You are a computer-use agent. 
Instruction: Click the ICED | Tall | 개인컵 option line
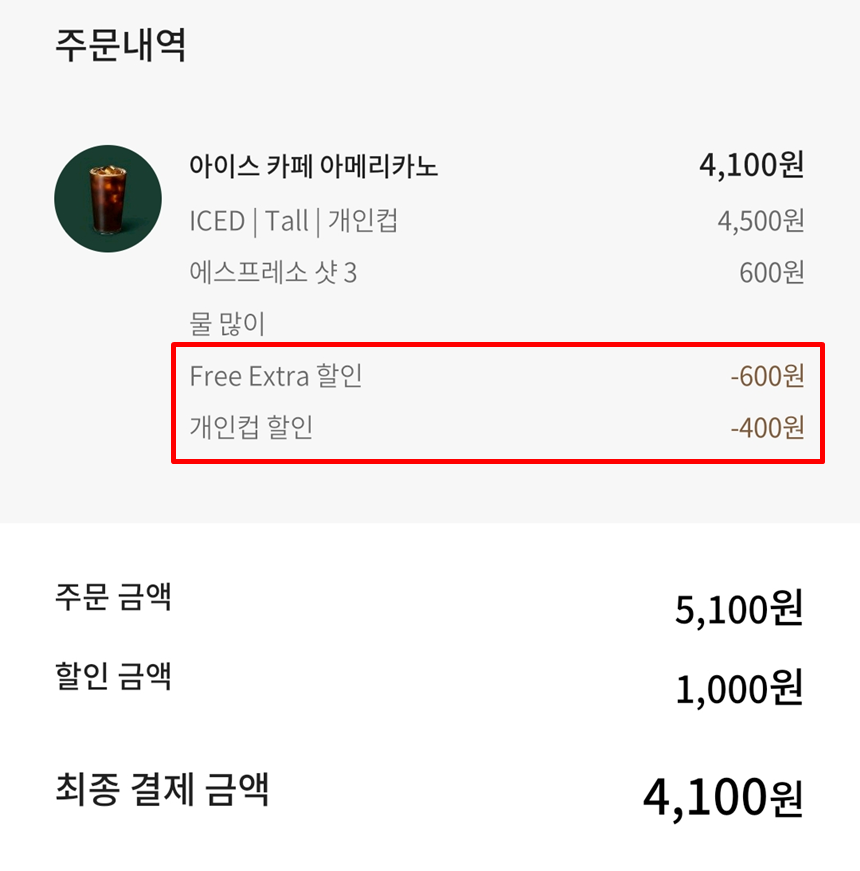(295, 222)
